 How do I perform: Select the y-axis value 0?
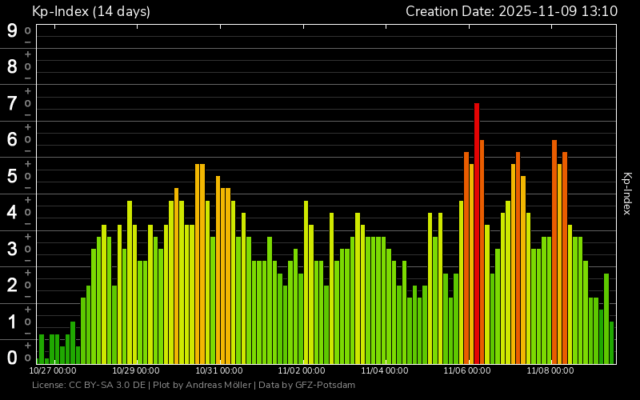click(12, 357)
